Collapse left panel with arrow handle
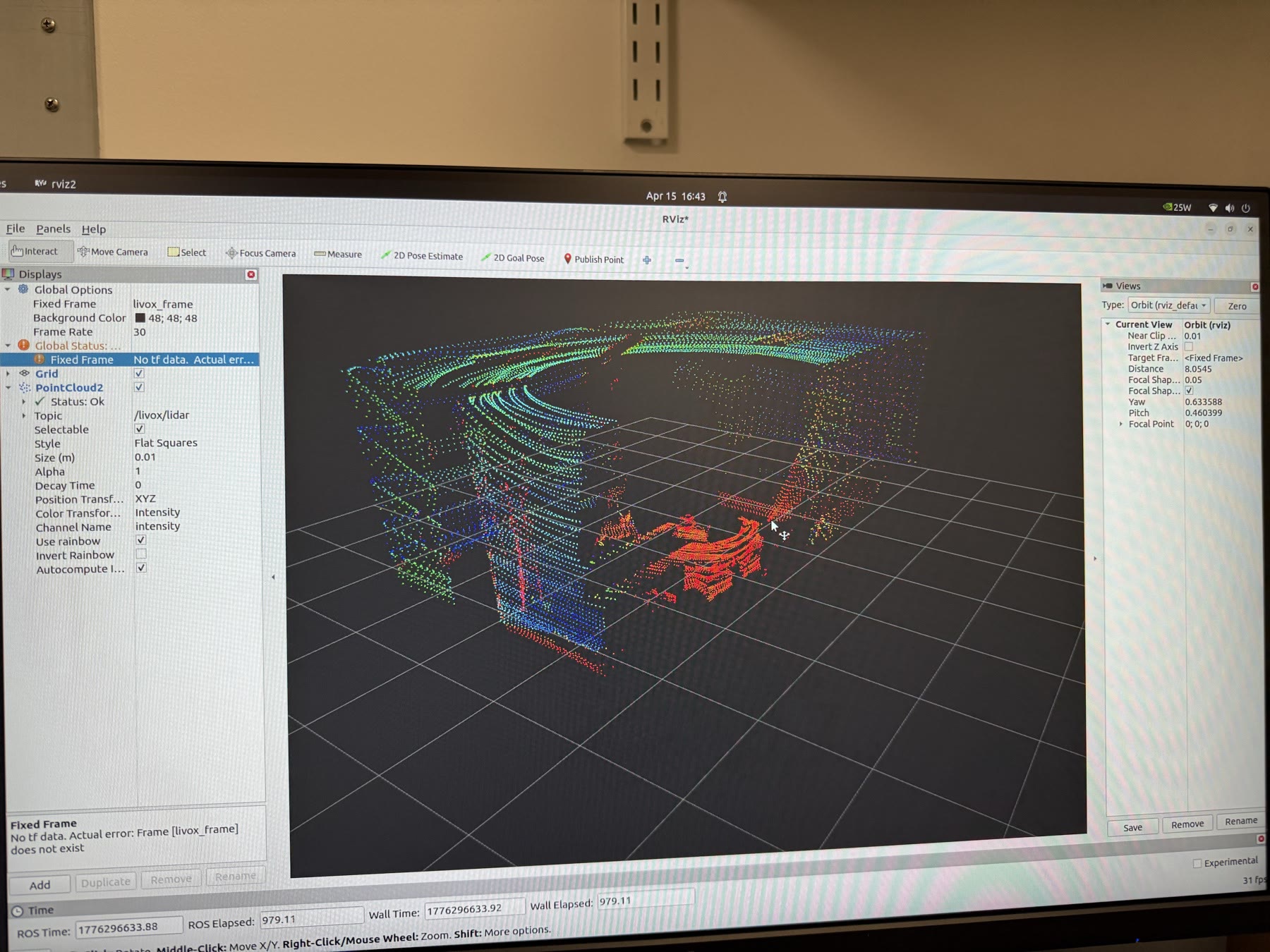 pyautogui.click(x=273, y=577)
